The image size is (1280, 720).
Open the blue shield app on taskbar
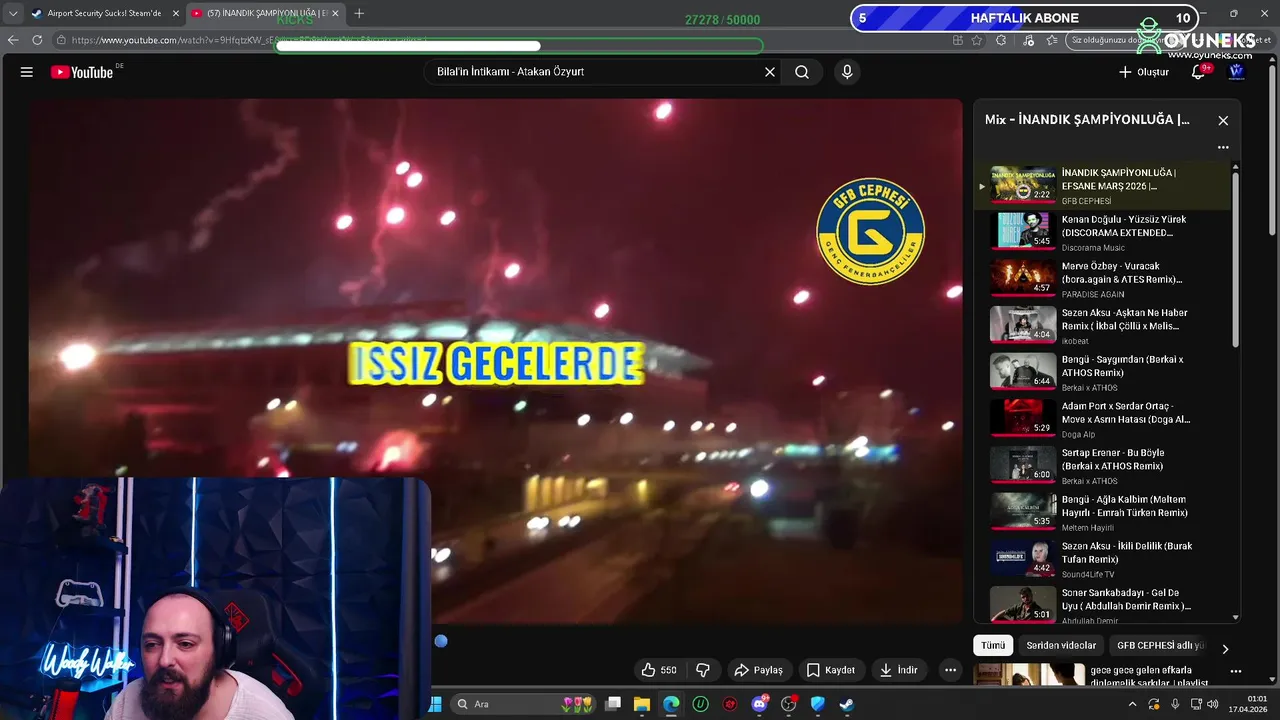(x=818, y=704)
